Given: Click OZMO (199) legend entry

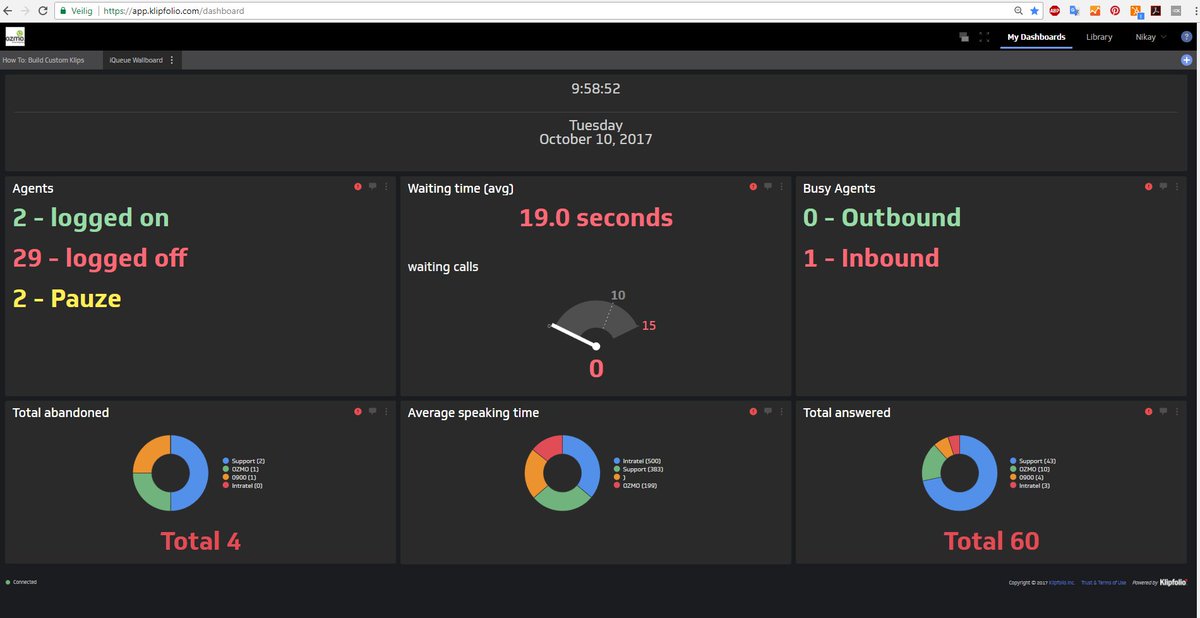Looking at the screenshot, I should pos(636,485).
